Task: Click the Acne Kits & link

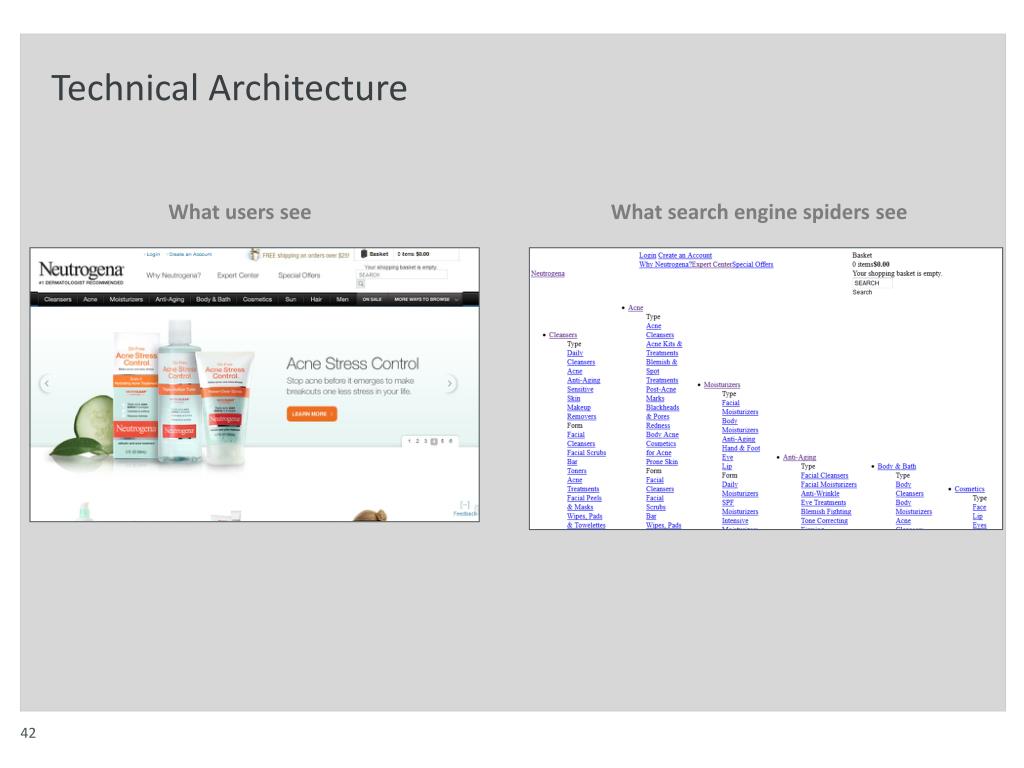Action: pyautogui.click(x=664, y=344)
